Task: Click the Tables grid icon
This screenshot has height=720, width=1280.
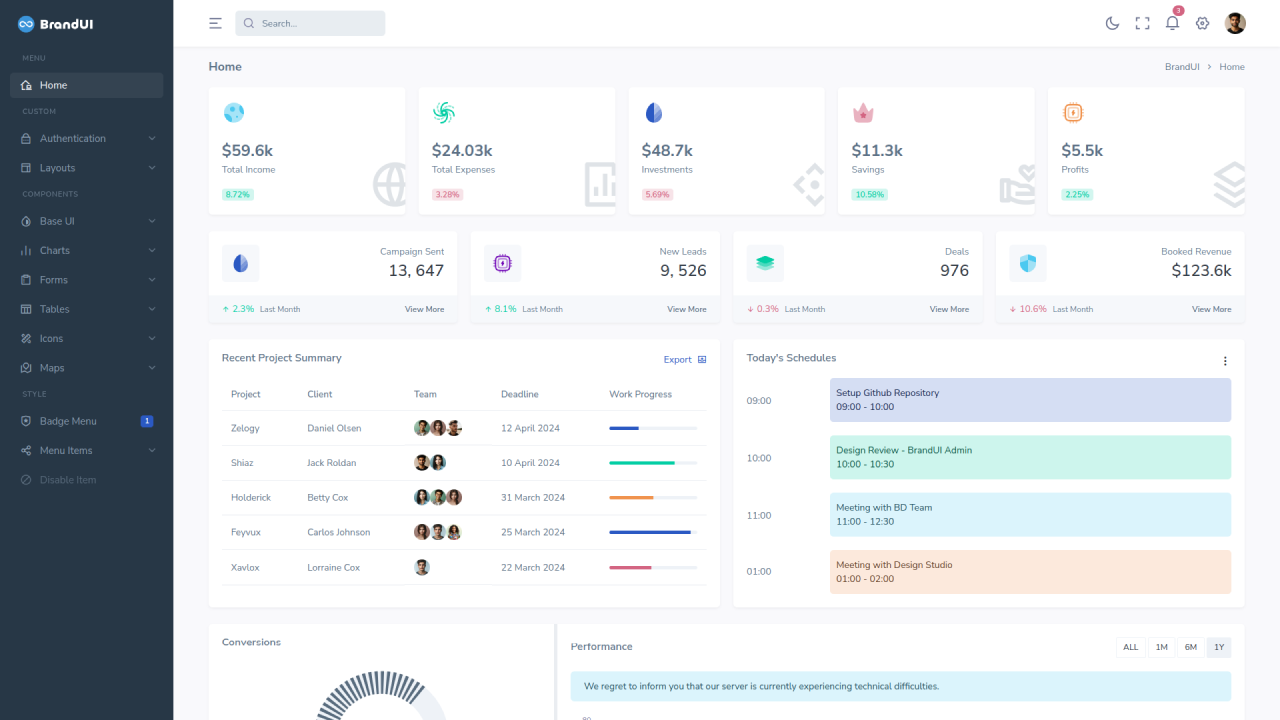Action: tap(27, 310)
